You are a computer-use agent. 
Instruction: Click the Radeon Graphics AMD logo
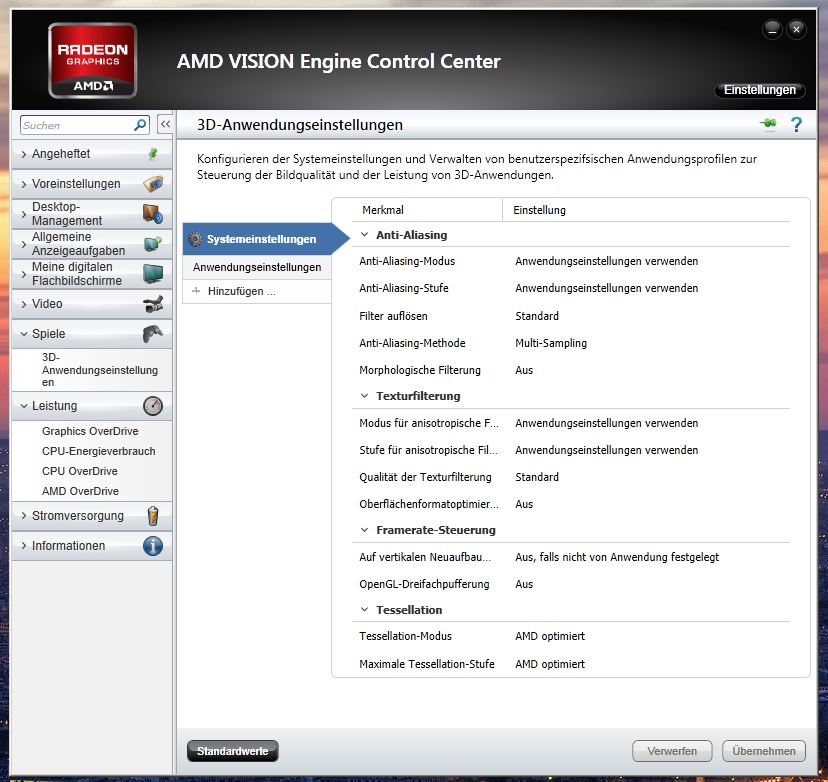(x=92, y=61)
